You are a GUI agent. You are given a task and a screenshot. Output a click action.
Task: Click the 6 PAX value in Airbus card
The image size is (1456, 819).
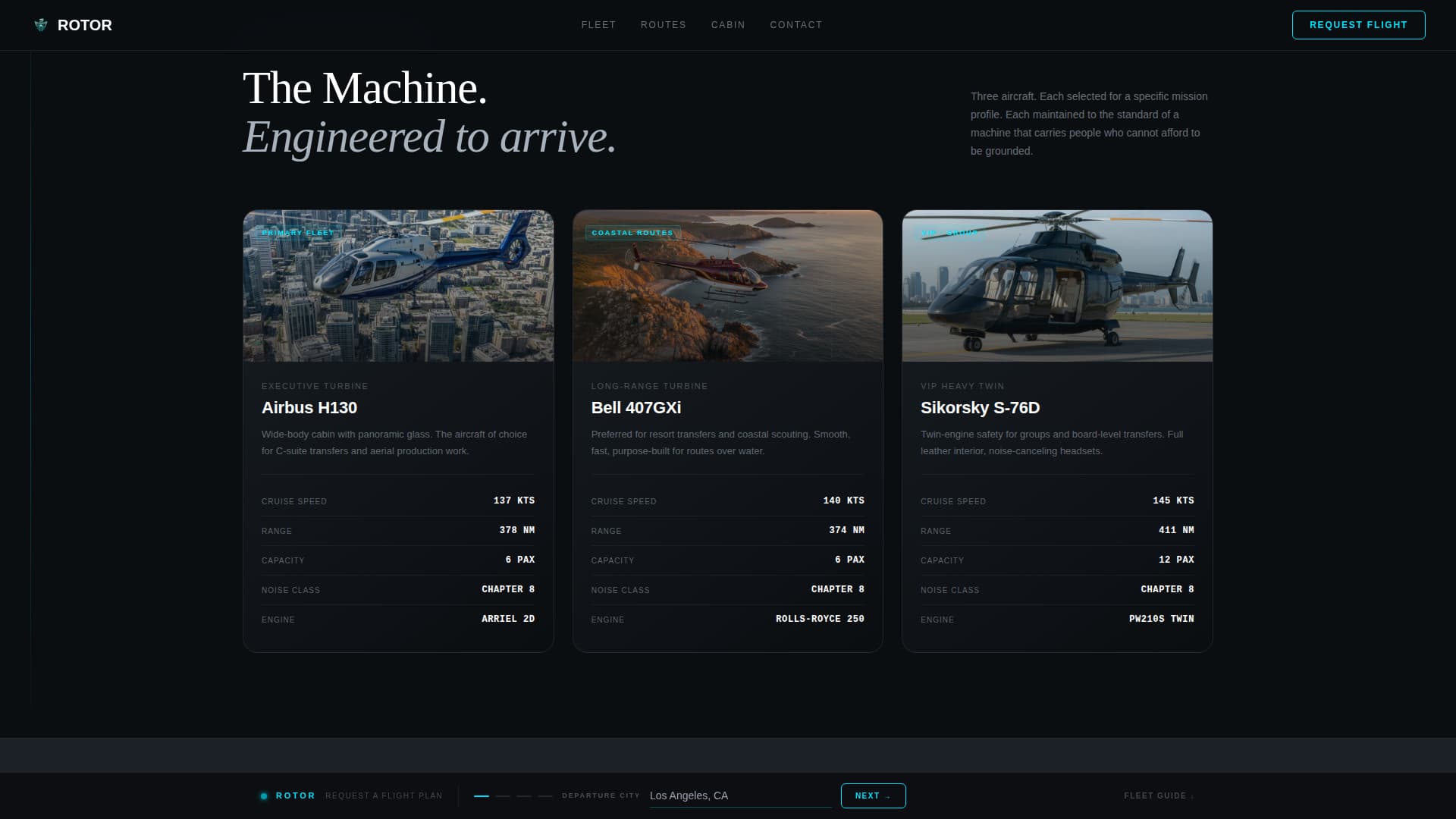[x=520, y=560]
